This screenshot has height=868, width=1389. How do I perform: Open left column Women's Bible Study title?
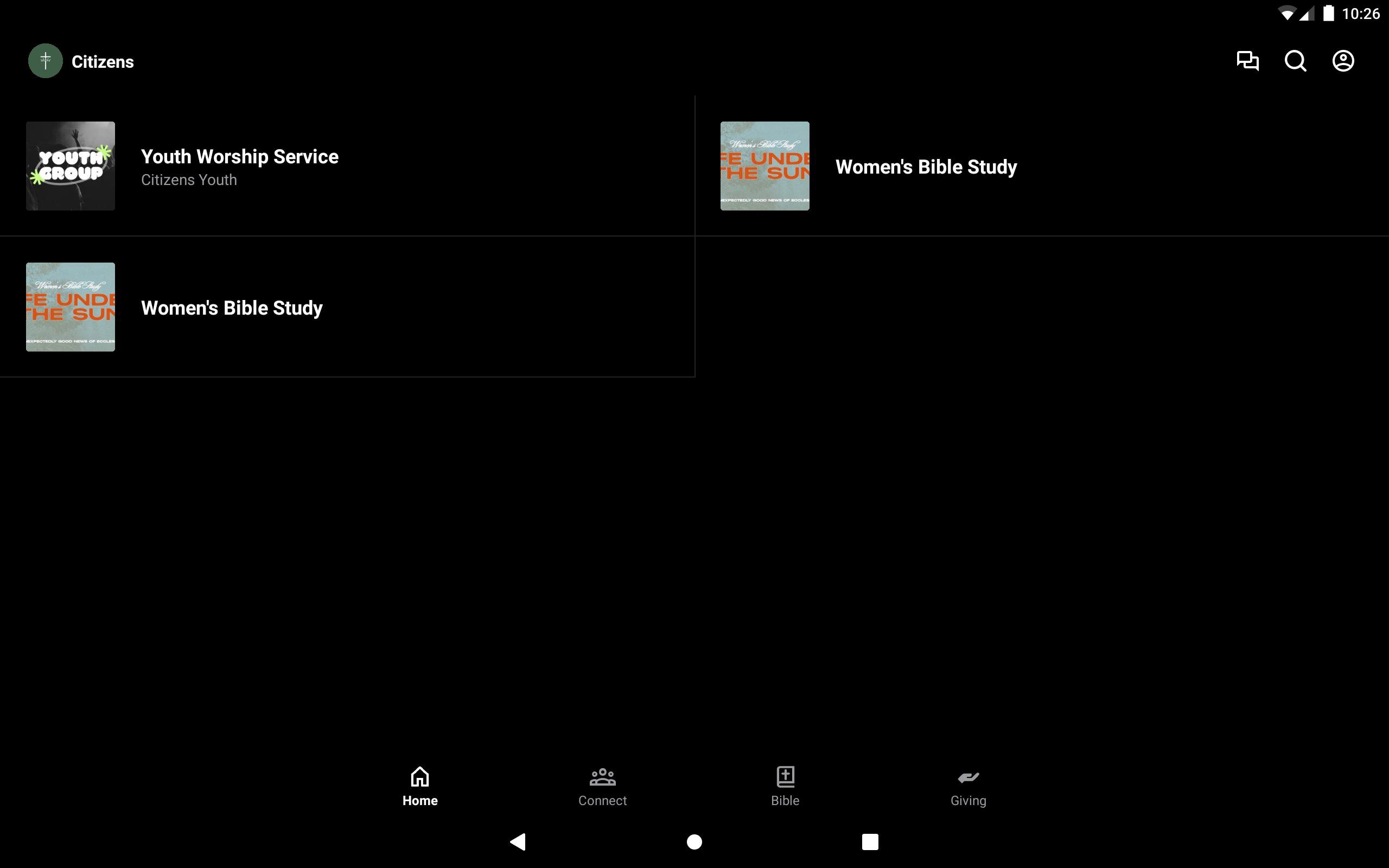(231, 308)
